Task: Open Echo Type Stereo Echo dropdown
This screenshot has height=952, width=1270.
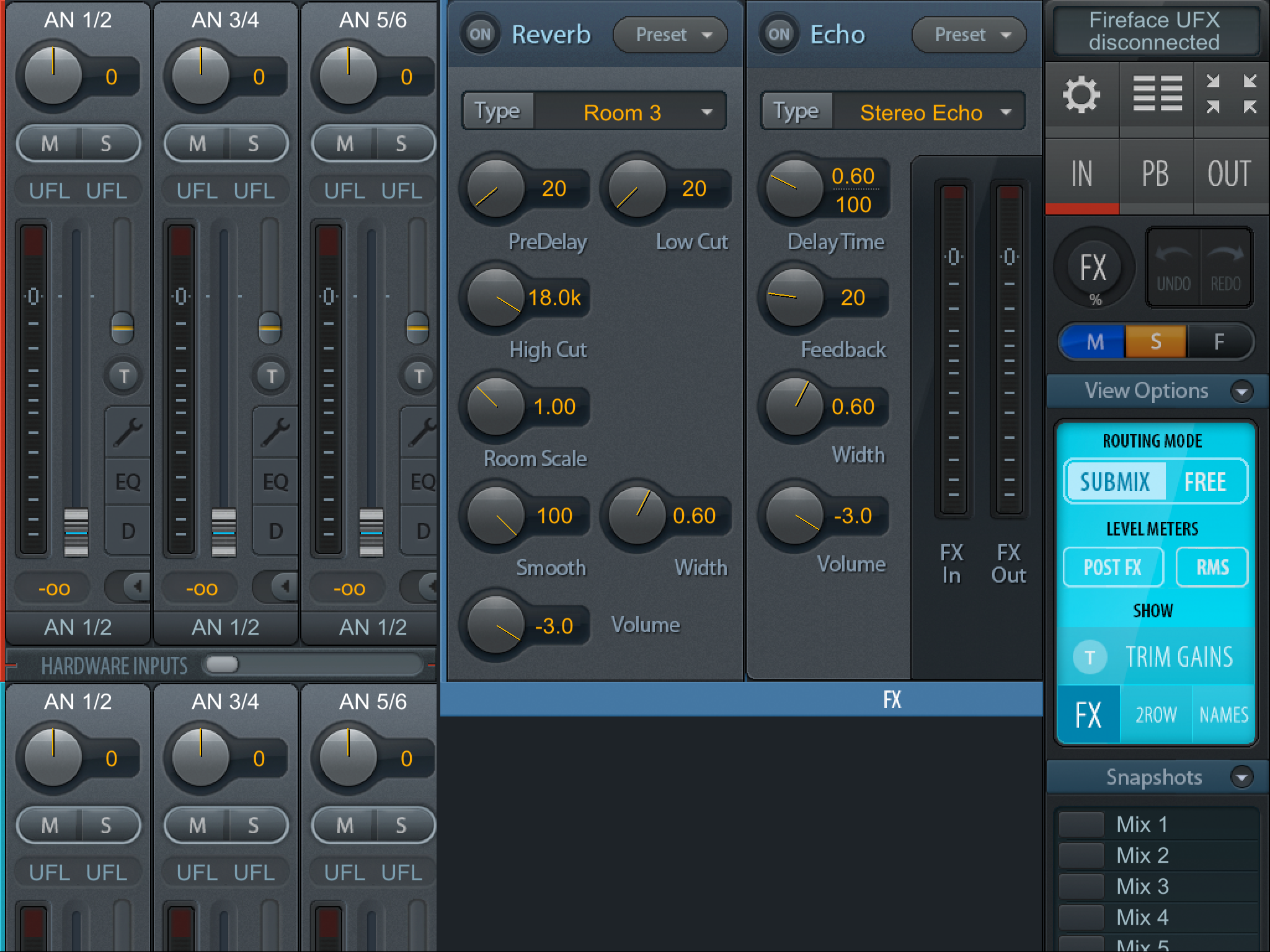Action: (x=928, y=112)
